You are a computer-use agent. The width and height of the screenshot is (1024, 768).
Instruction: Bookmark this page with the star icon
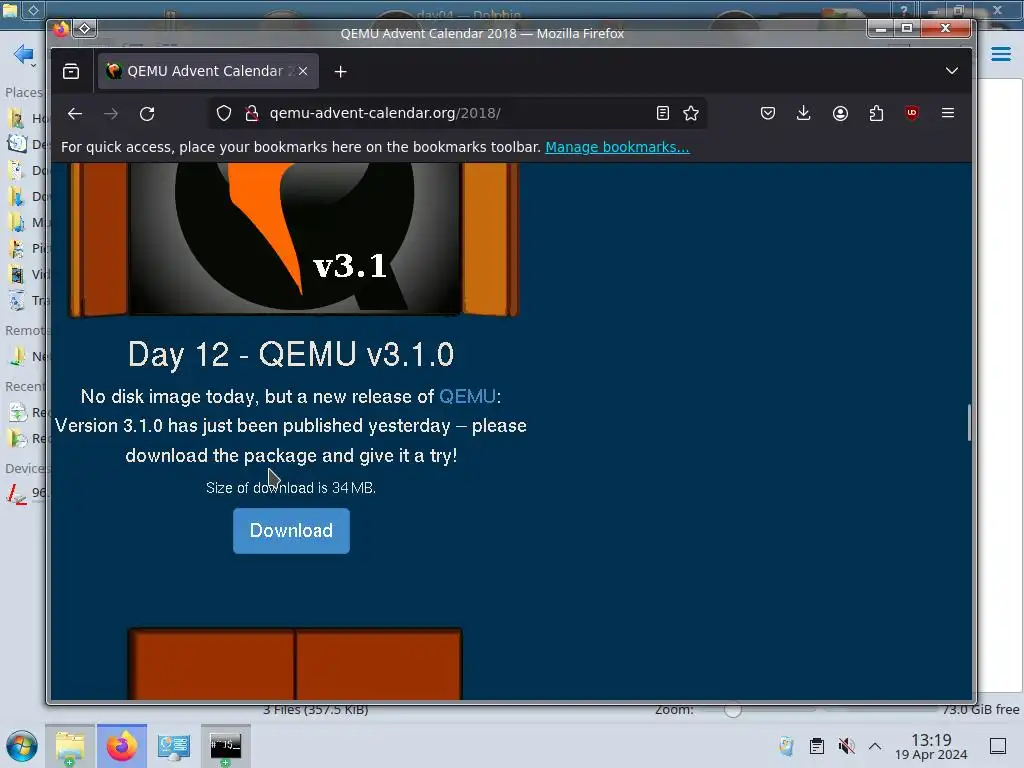691,114
